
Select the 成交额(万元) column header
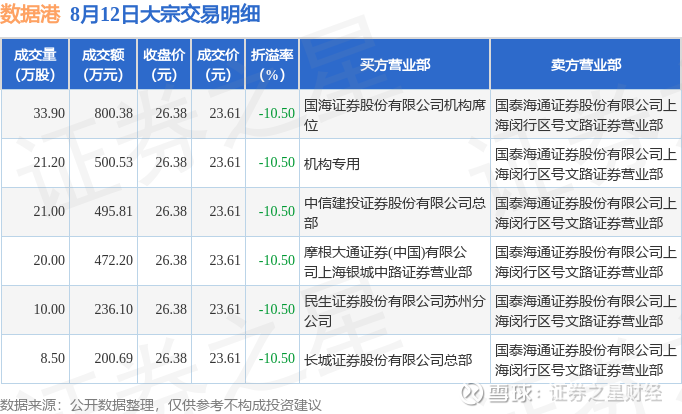tap(103, 64)
